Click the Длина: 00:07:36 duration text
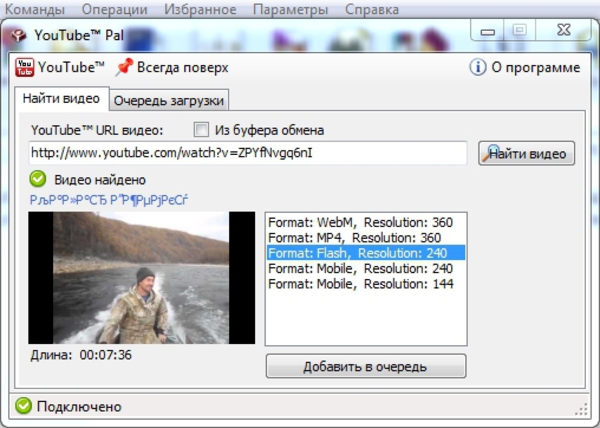 pos(81,355)
